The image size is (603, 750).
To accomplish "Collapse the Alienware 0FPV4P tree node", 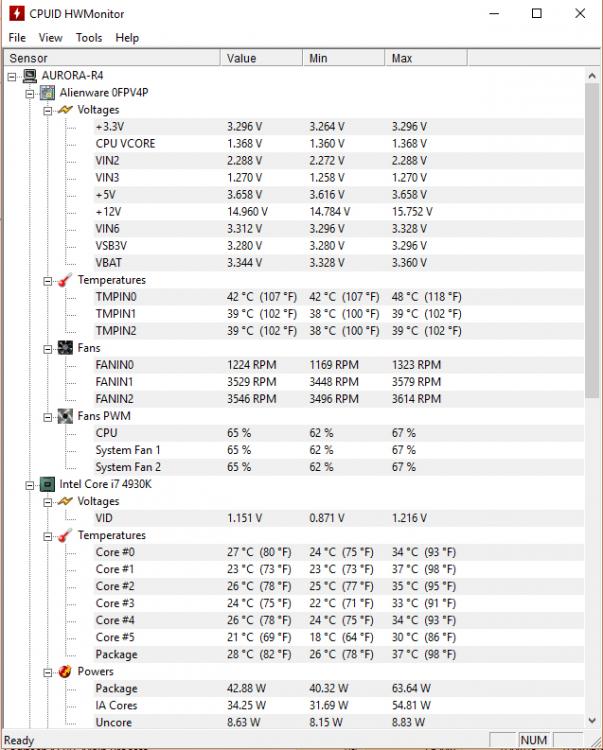I will point(29,93).
